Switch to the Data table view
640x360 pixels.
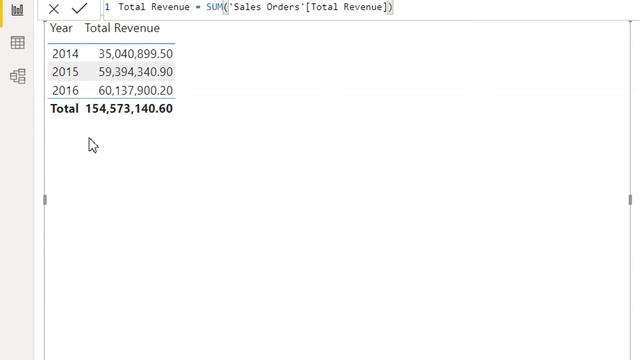[18, 42]
